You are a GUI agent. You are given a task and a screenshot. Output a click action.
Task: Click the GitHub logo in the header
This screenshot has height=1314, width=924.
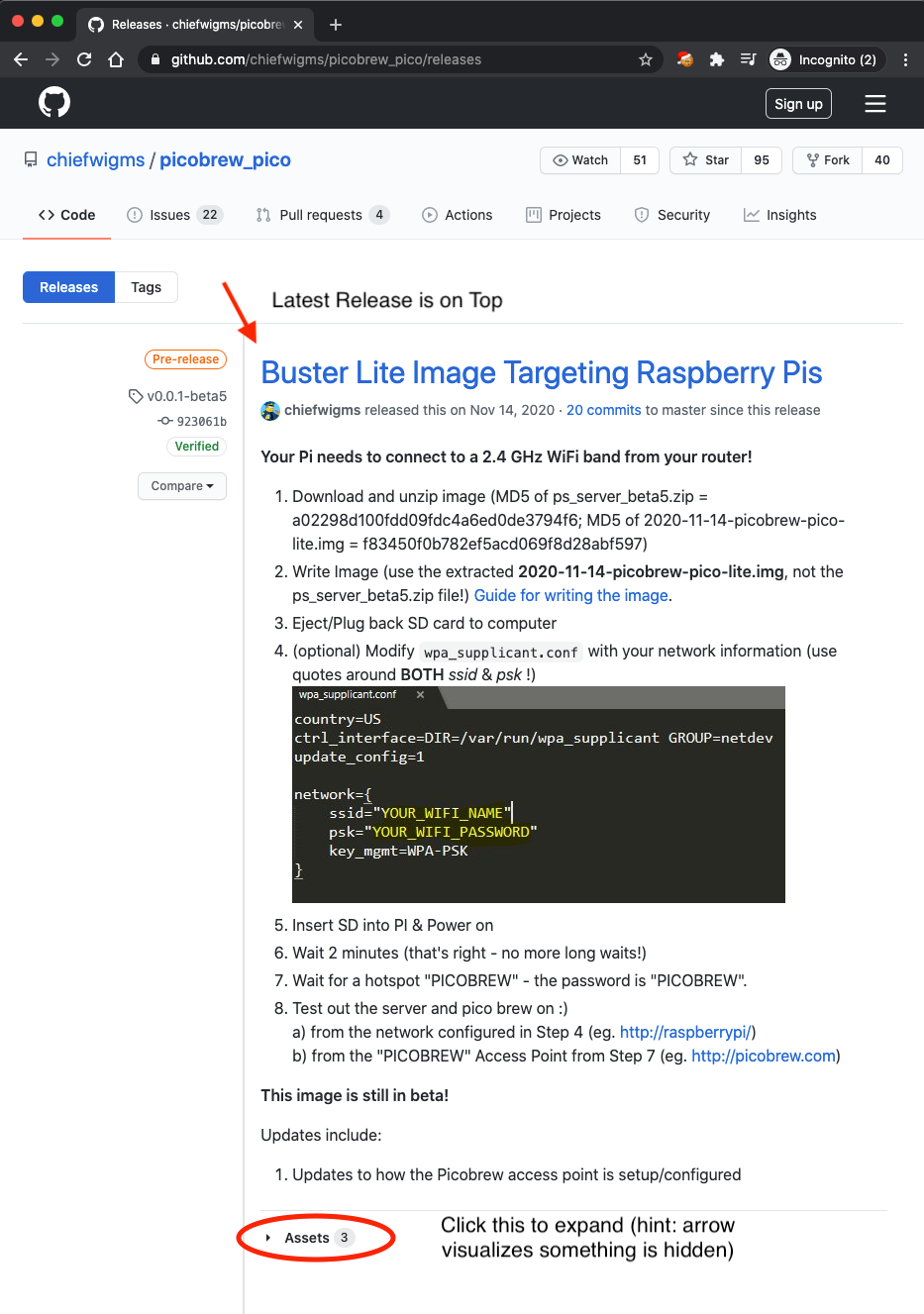click(x=54, y=102)
